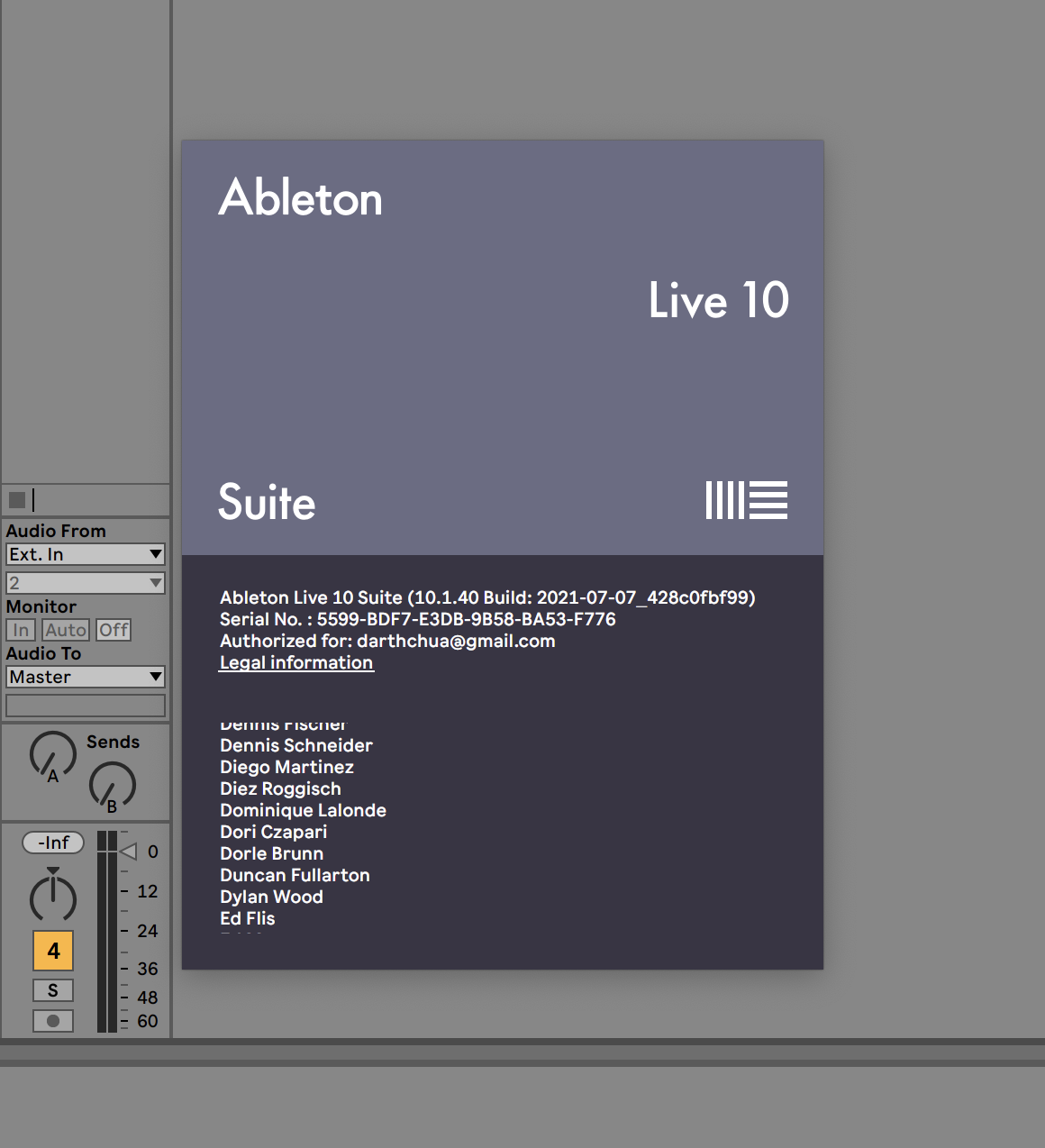Click the credit name Diez Roggisch

click(x=280, y=788)
